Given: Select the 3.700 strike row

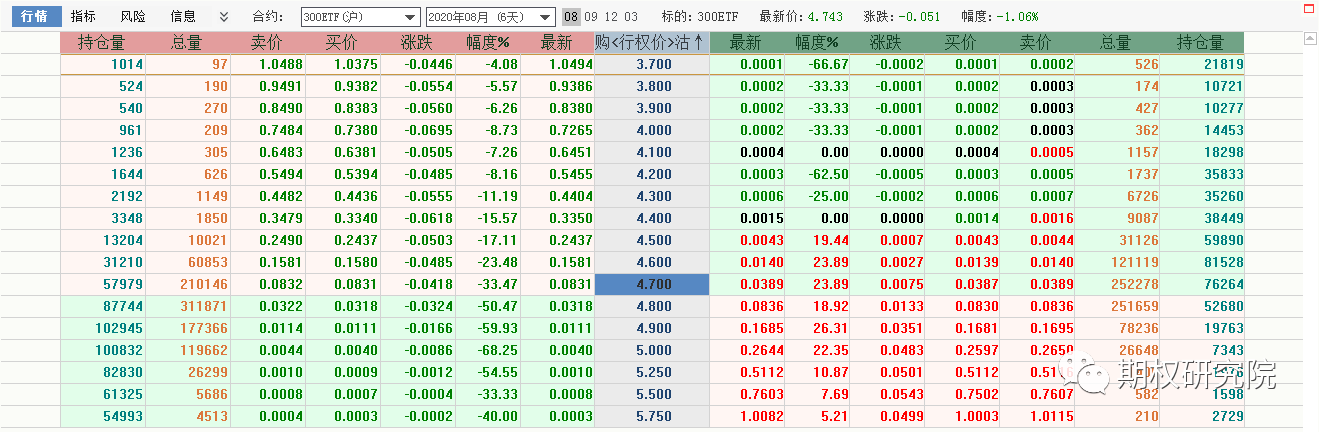Looking at the screenshot, I should [654, 64].
